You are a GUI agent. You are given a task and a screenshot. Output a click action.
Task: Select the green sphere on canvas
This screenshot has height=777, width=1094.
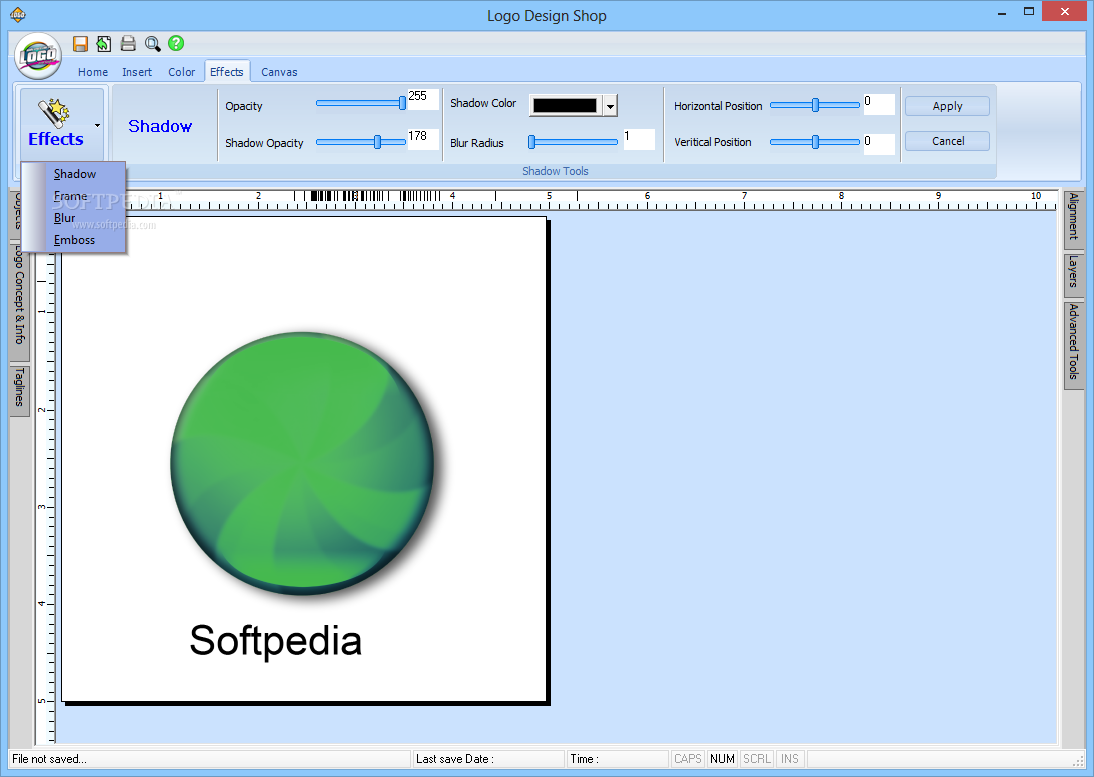tap(302, 464)
